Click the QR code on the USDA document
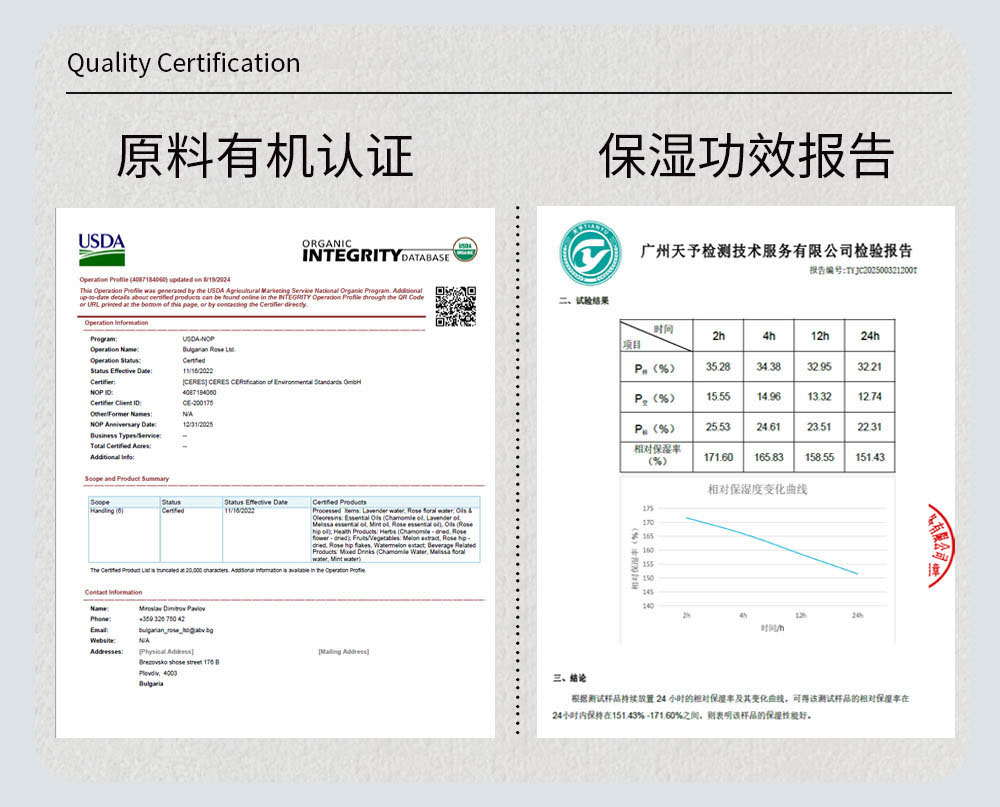1000x807 pixels. 456,306
